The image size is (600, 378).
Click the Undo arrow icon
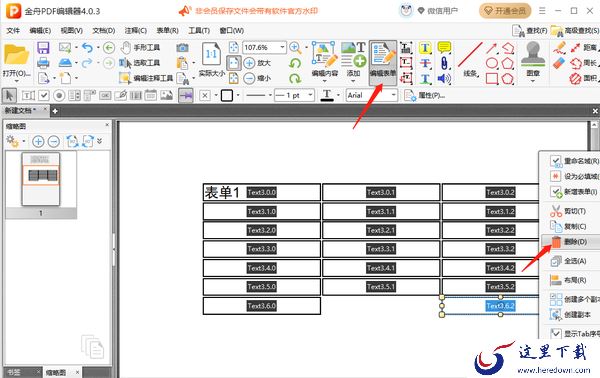coord(88,48)
